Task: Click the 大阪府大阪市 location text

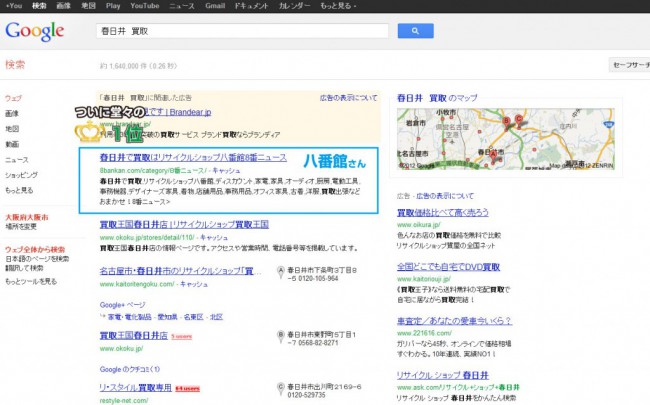Action: pyautogui.click(x=27, y=217)
